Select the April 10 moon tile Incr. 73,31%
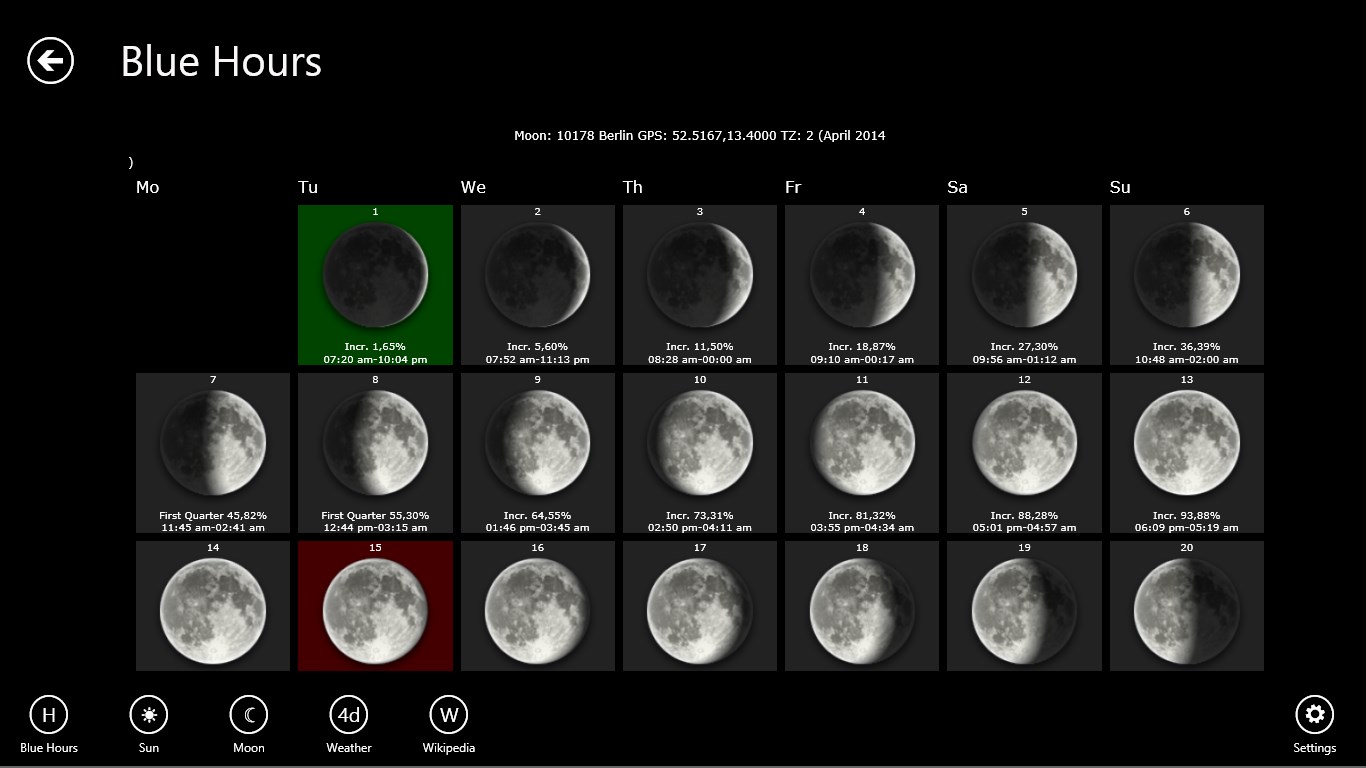Image resolution: width=1366 pixels, height=768 pixels. [x=699, y=452]
